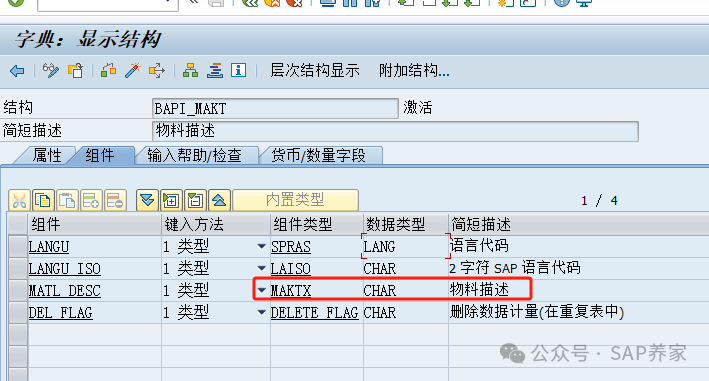
Task: Click the 组件类型 column header
Action: click(317, 224)
